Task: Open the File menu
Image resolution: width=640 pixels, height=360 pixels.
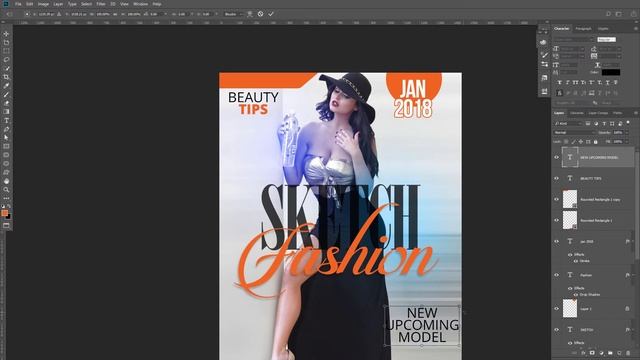Action: coord(18,4)
